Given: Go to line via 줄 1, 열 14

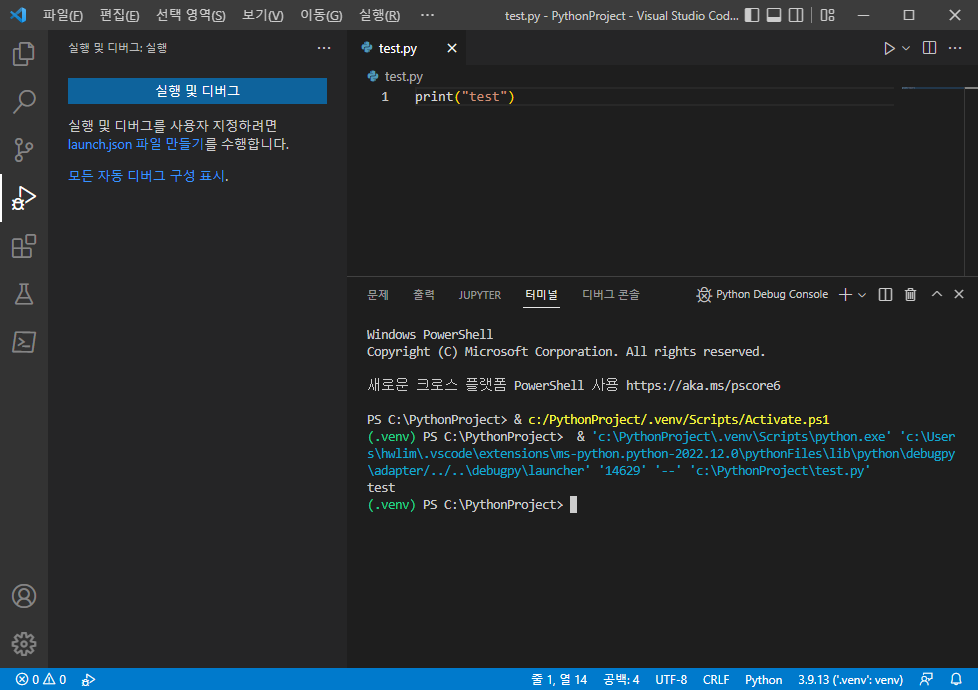Looking at the screenshot, I should coord(559,679).
